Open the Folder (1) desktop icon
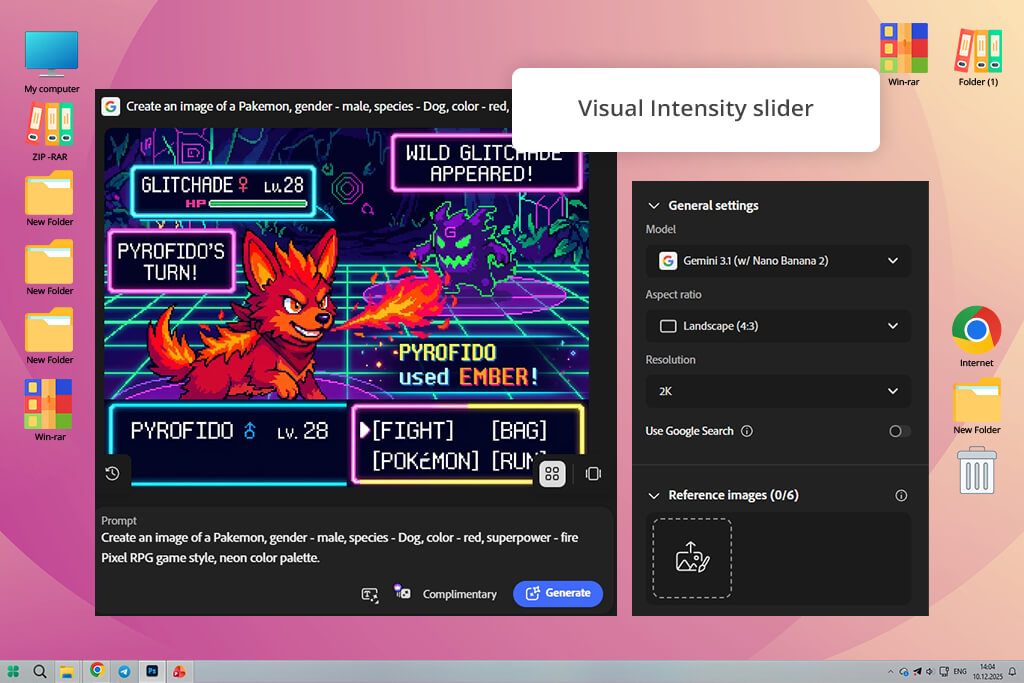The width and height of the screenshot is (1024, 683). pos(978,57)
